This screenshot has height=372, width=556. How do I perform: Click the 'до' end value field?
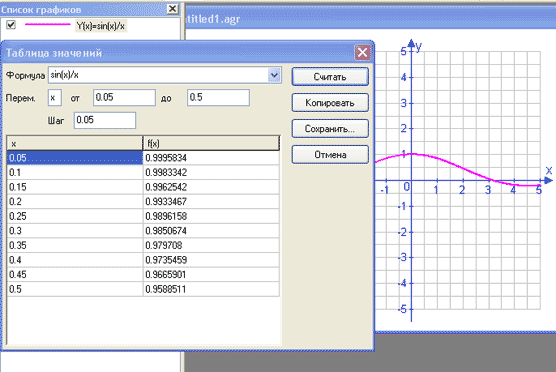pyautogui.click(x=218, y=98)
